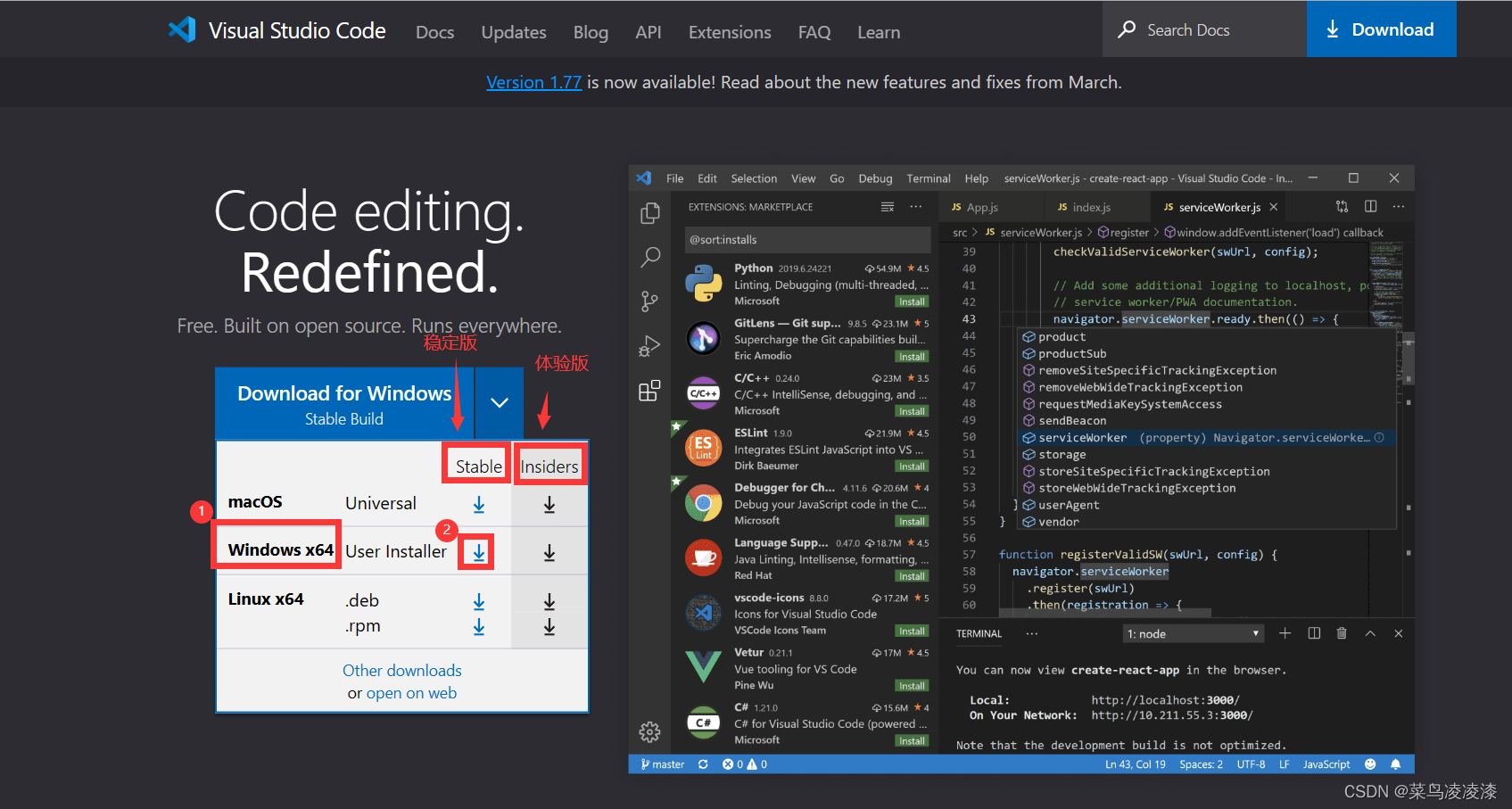The height and width of the screenshot is (809, 1512).
Task: Open extensions panel more actions ellipsis
Action: (916, 207)
